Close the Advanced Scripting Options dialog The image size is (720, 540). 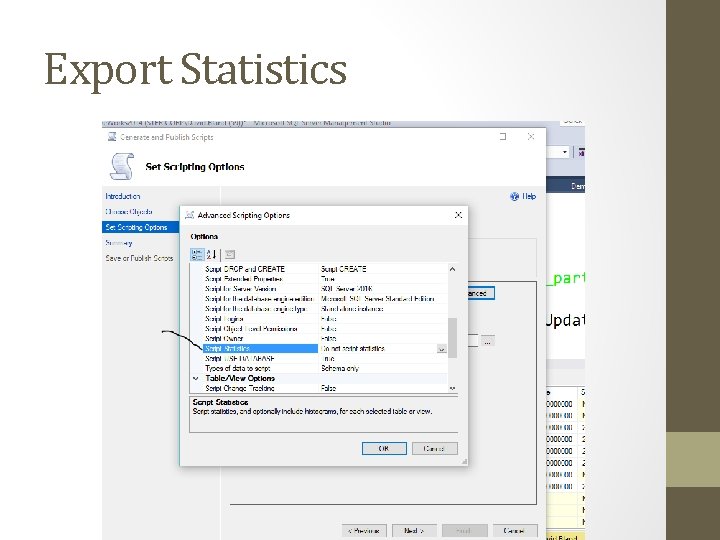(458, 215)
